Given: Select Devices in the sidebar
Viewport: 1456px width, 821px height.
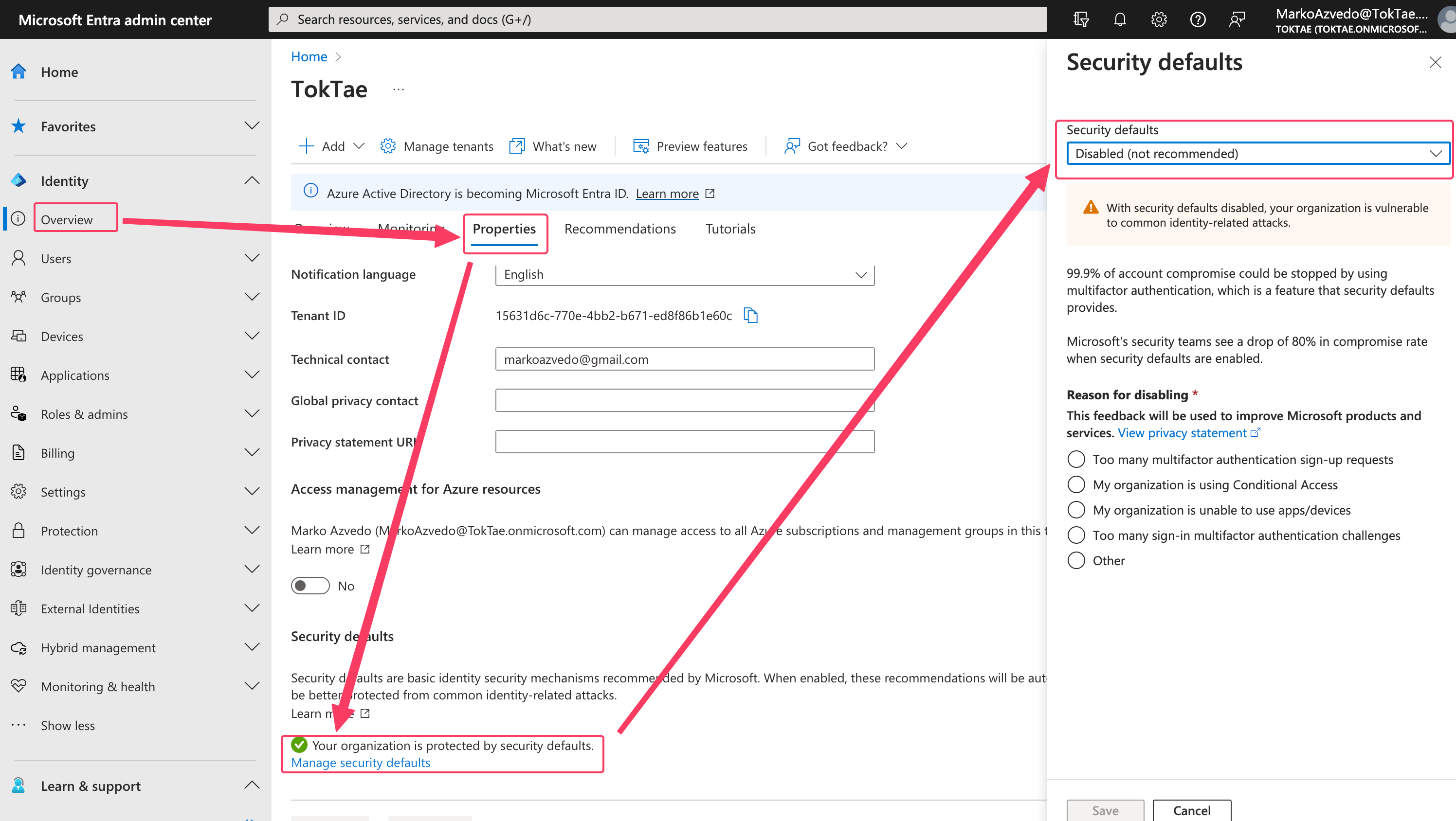Looking at the screenshot, I should (x=62, y=336).
